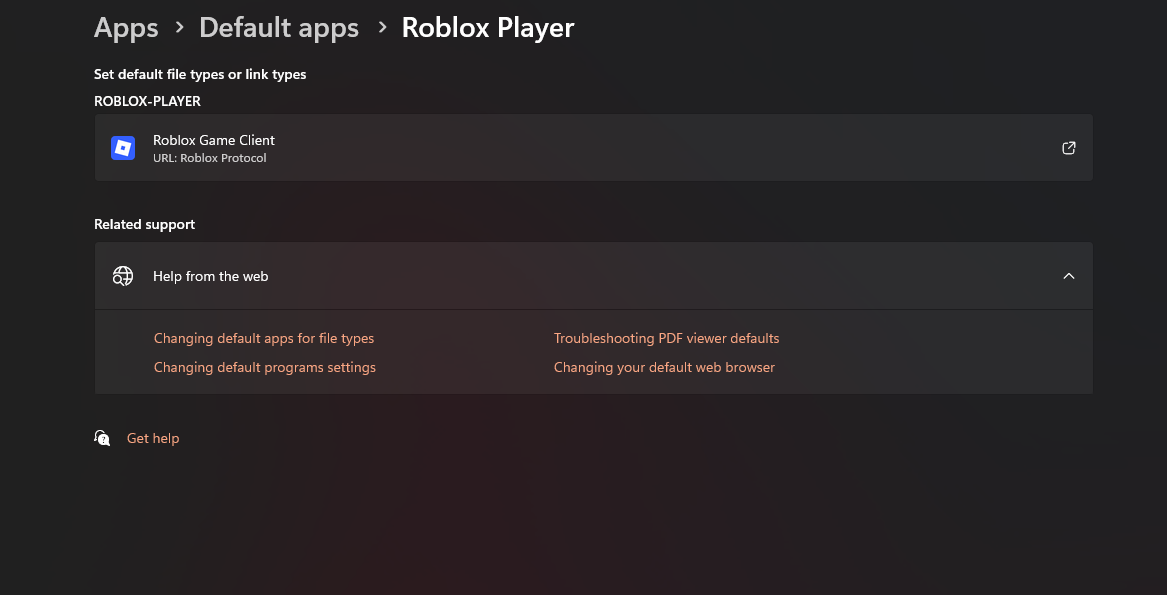Click the Get help chat bubble icon

click(102, 438)
